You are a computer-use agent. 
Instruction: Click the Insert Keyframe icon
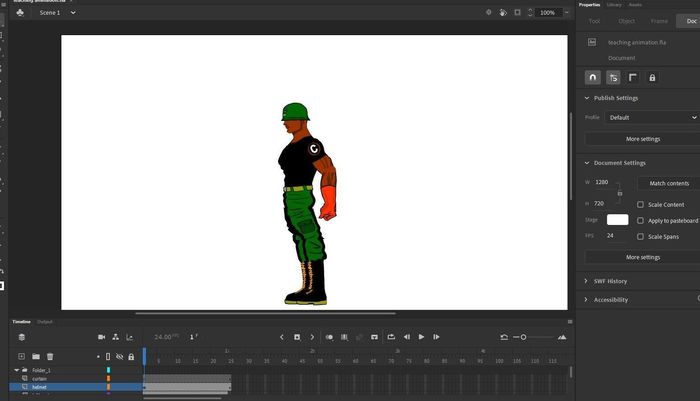(297, 337)
